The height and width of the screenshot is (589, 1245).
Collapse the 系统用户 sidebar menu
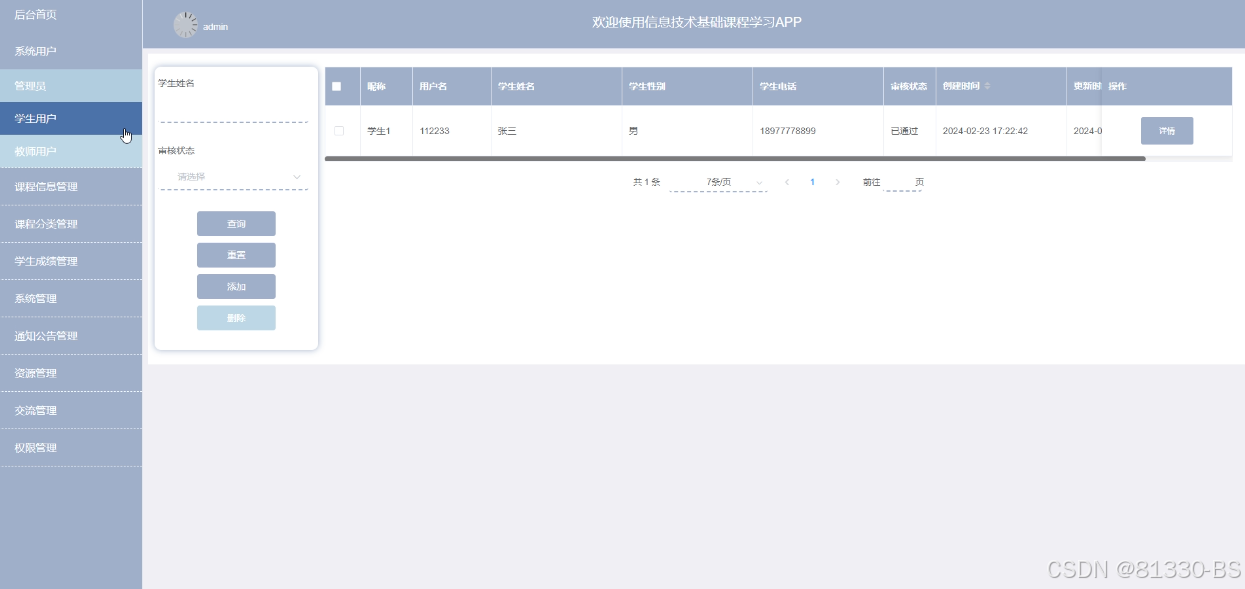pos(71,50)
